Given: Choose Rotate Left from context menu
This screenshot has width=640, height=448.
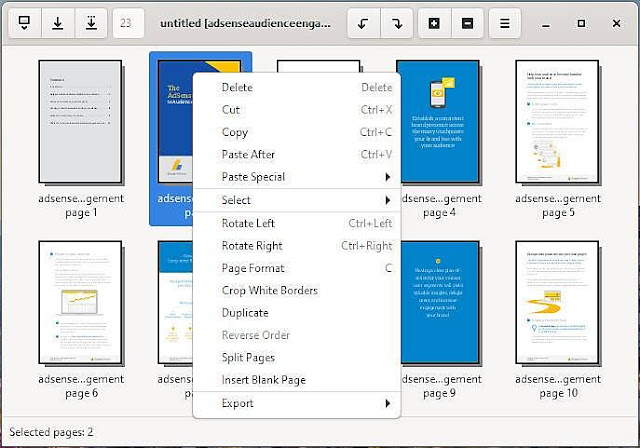Looking at the screenshot, I should coord(297,223).
